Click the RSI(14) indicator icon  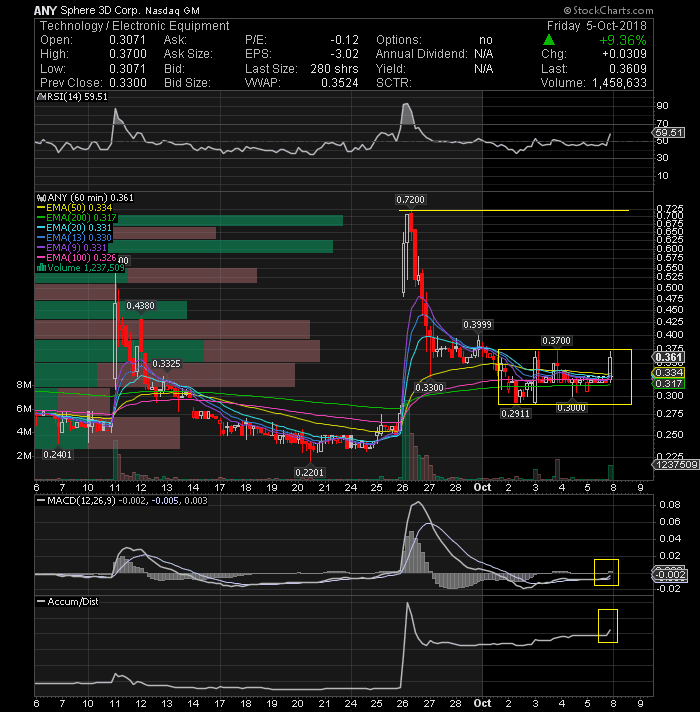41,97
